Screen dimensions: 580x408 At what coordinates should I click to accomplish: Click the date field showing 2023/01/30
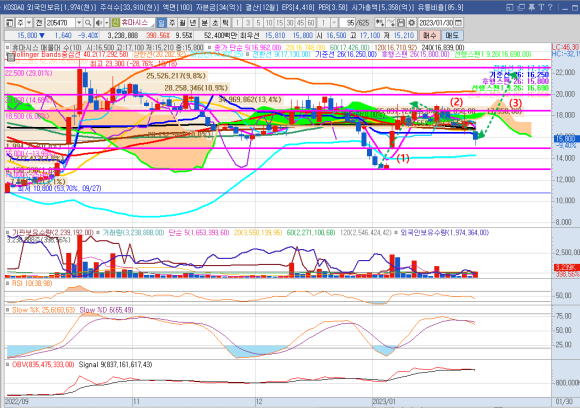[436, 23]
